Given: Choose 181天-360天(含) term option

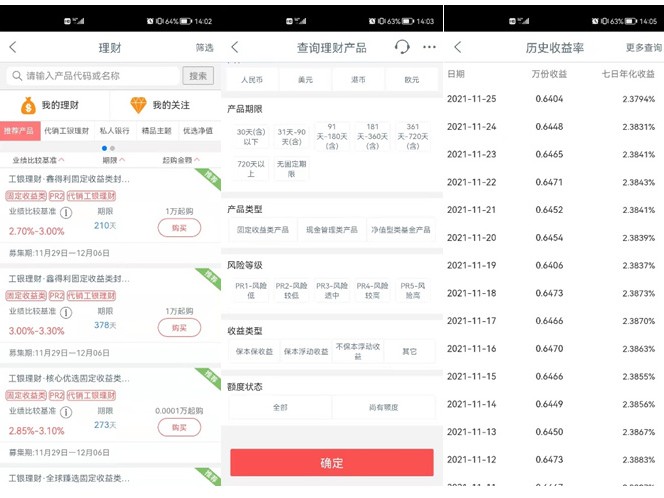Looking at the screenshot, I should coord(372,136).
